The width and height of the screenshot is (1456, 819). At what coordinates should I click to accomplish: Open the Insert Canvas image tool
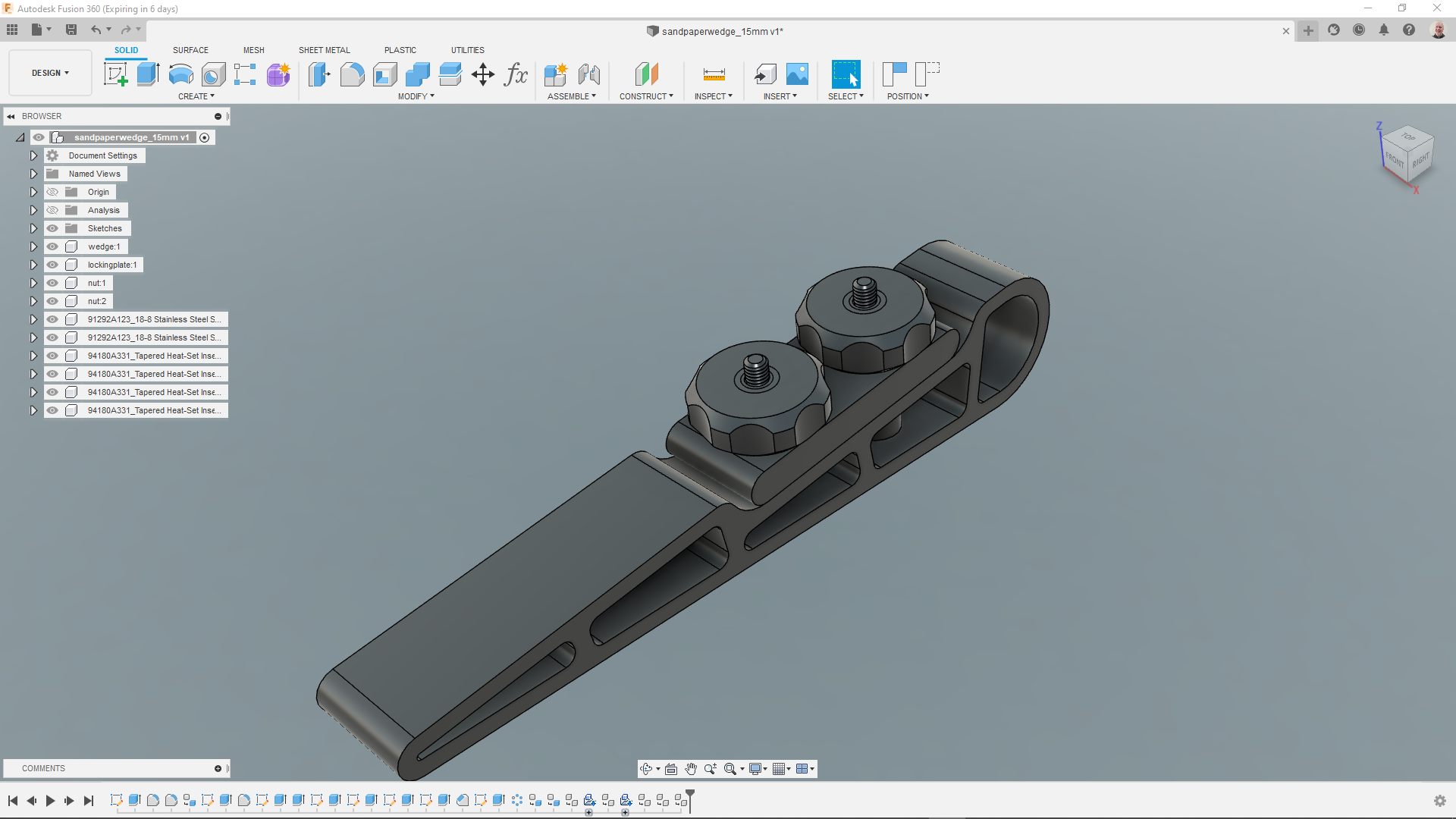(797, 74)
